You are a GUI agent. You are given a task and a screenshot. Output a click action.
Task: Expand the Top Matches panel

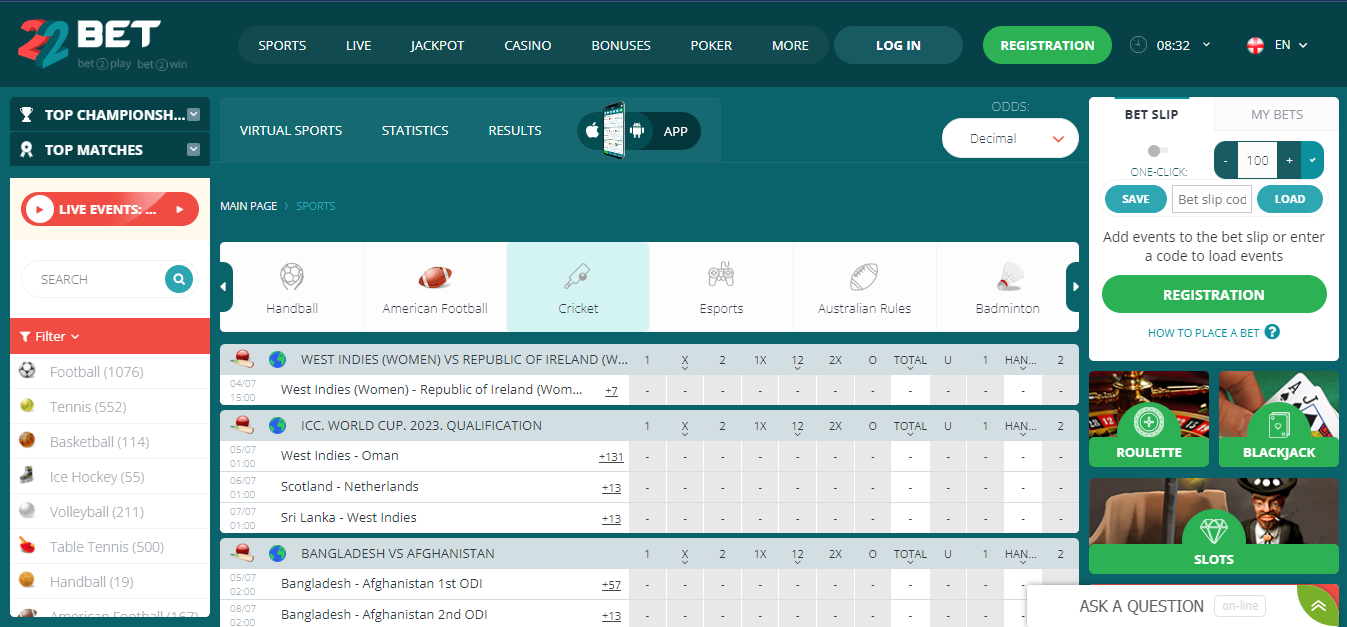(x=194, y=150)
